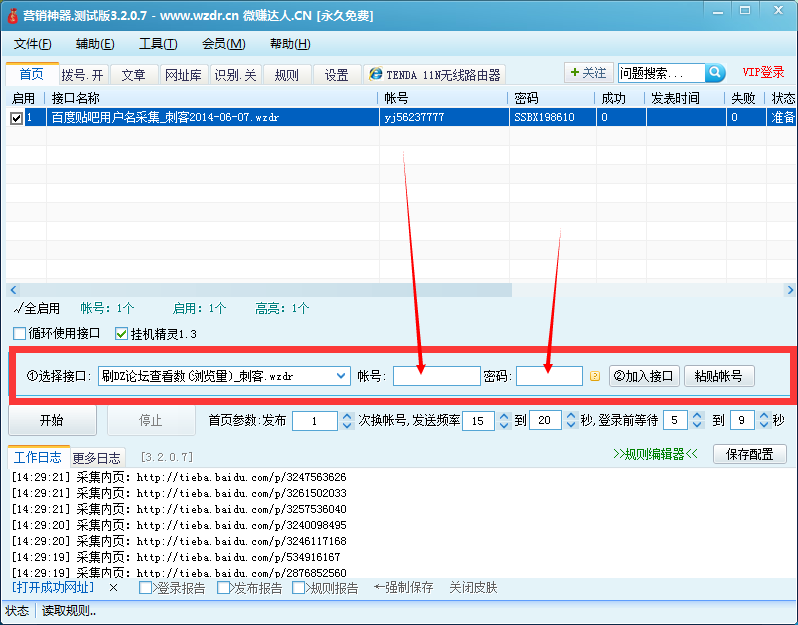Click the +关注 button
The height and width of the screenshot is (625, 798).
click(588, 73)
